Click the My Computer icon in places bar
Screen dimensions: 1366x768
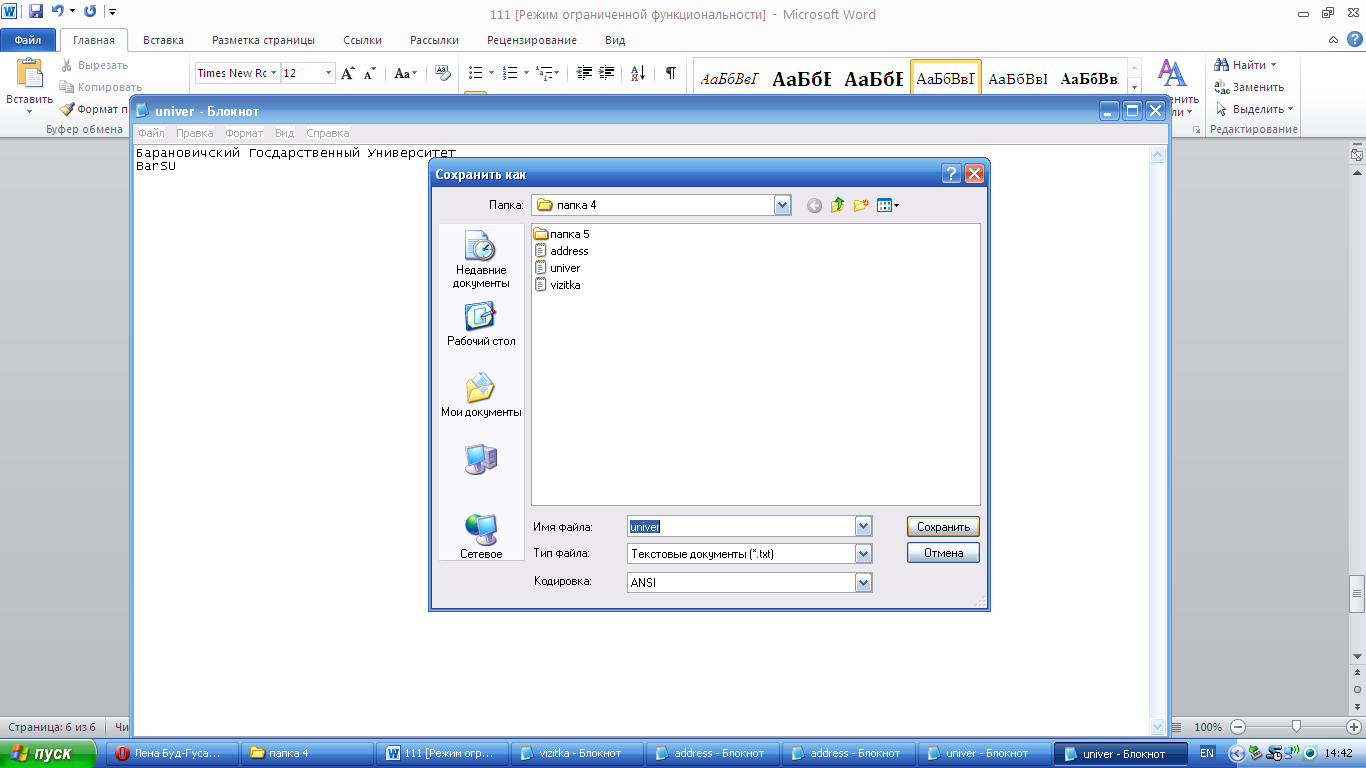pyautogui.click(x=481, y=460)
